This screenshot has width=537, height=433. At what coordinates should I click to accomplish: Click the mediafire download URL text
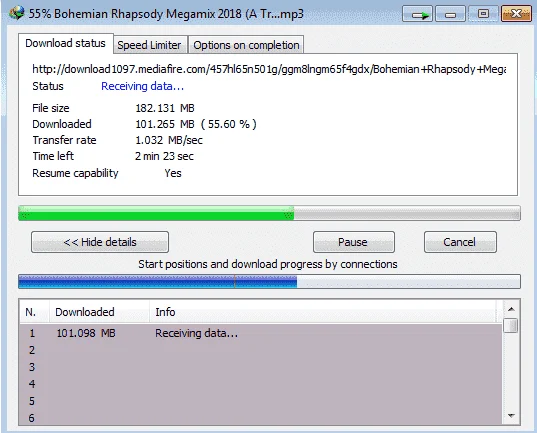pos(269,70)
